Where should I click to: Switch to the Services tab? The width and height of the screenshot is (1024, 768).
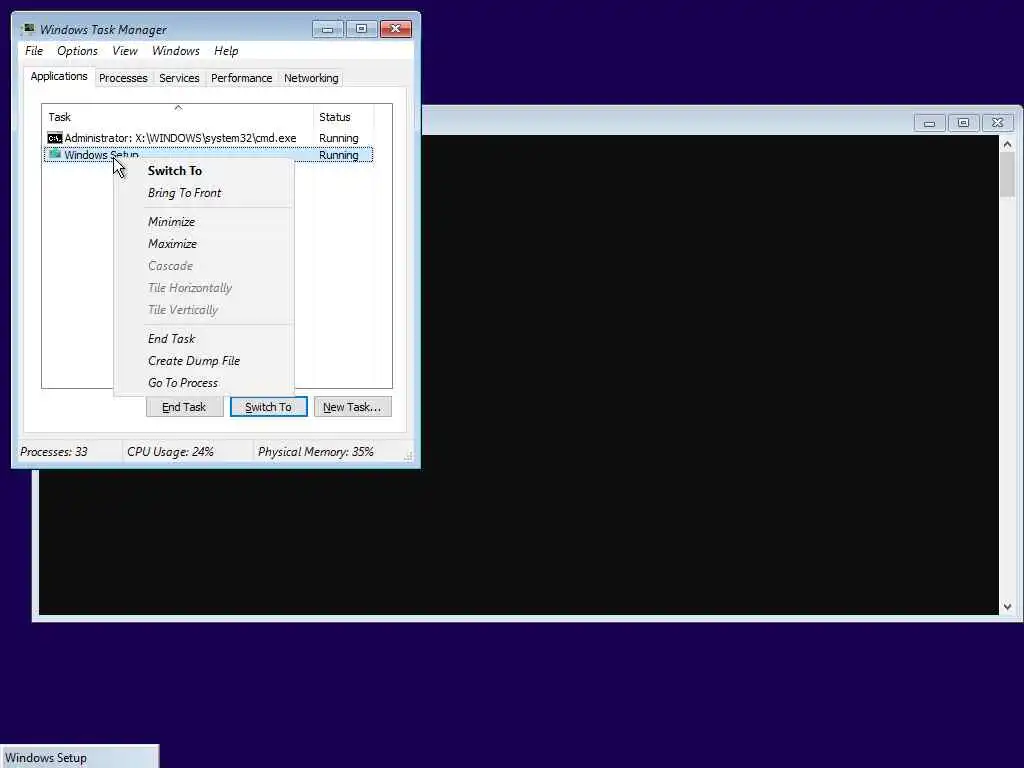pos(179,78)
